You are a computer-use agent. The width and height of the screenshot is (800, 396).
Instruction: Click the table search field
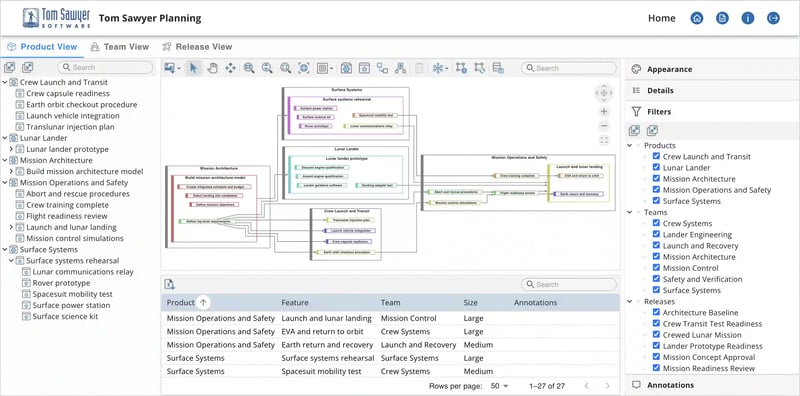pyautogui.click(x=568, y=285)
